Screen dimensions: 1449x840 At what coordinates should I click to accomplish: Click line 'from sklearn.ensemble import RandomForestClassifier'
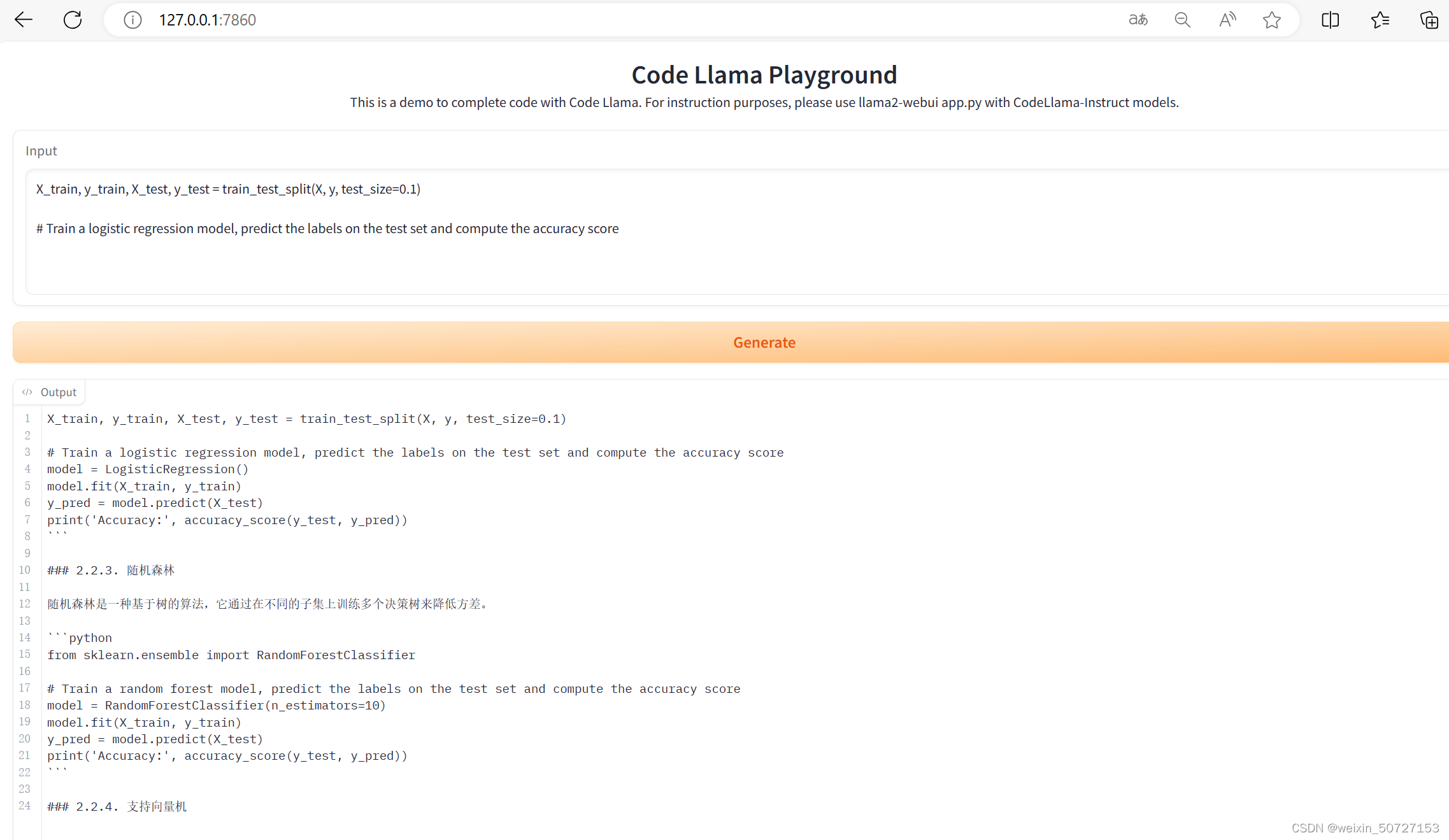coord(231,655)
